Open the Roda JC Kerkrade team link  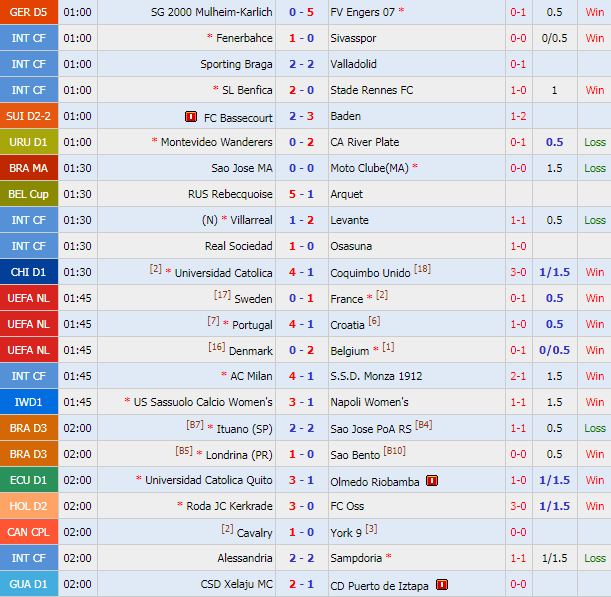pos(229,506)
